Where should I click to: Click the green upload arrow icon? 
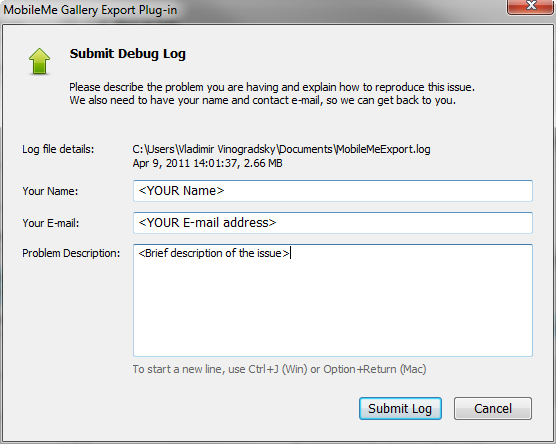39,61
